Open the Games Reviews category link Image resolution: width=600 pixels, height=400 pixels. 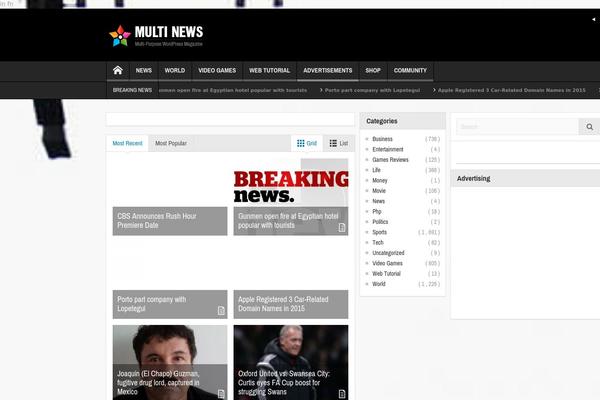(390, 160)
